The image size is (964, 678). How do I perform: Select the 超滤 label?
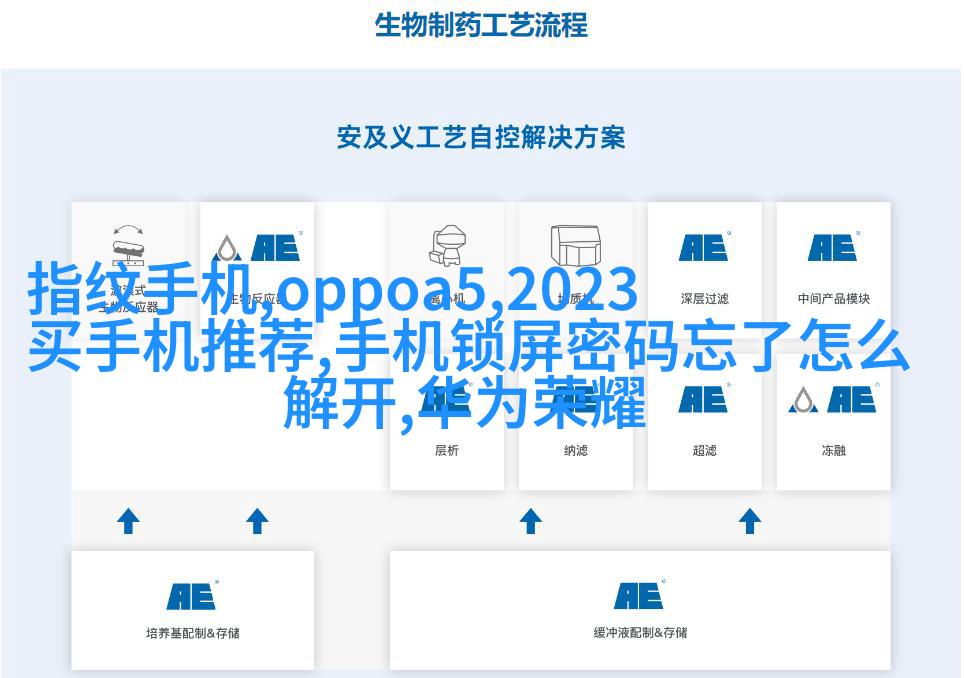click(x=705, y=451)
